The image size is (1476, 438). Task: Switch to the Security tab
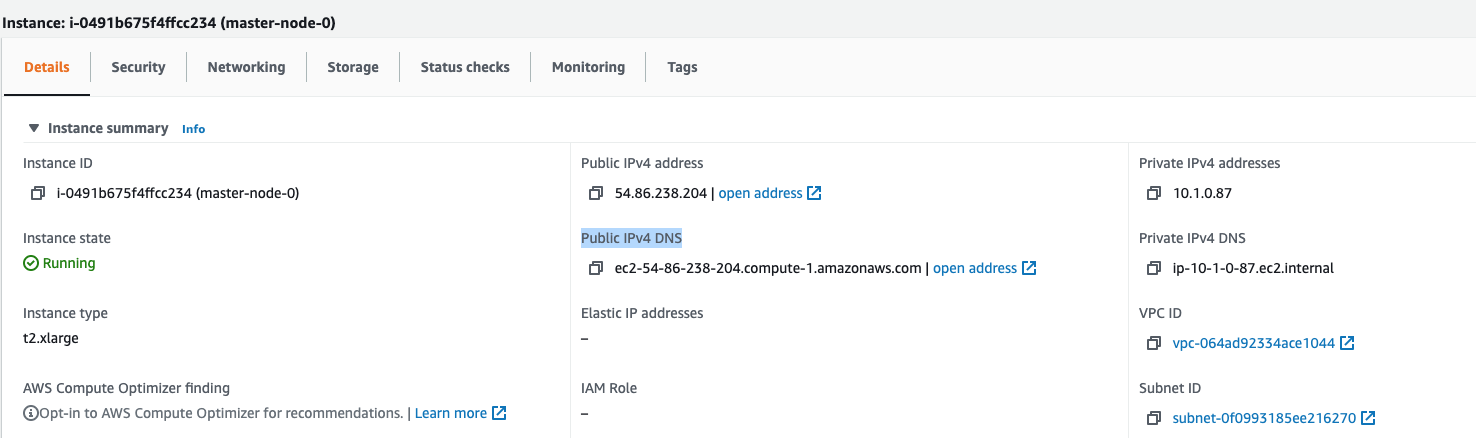pos(138,67)
